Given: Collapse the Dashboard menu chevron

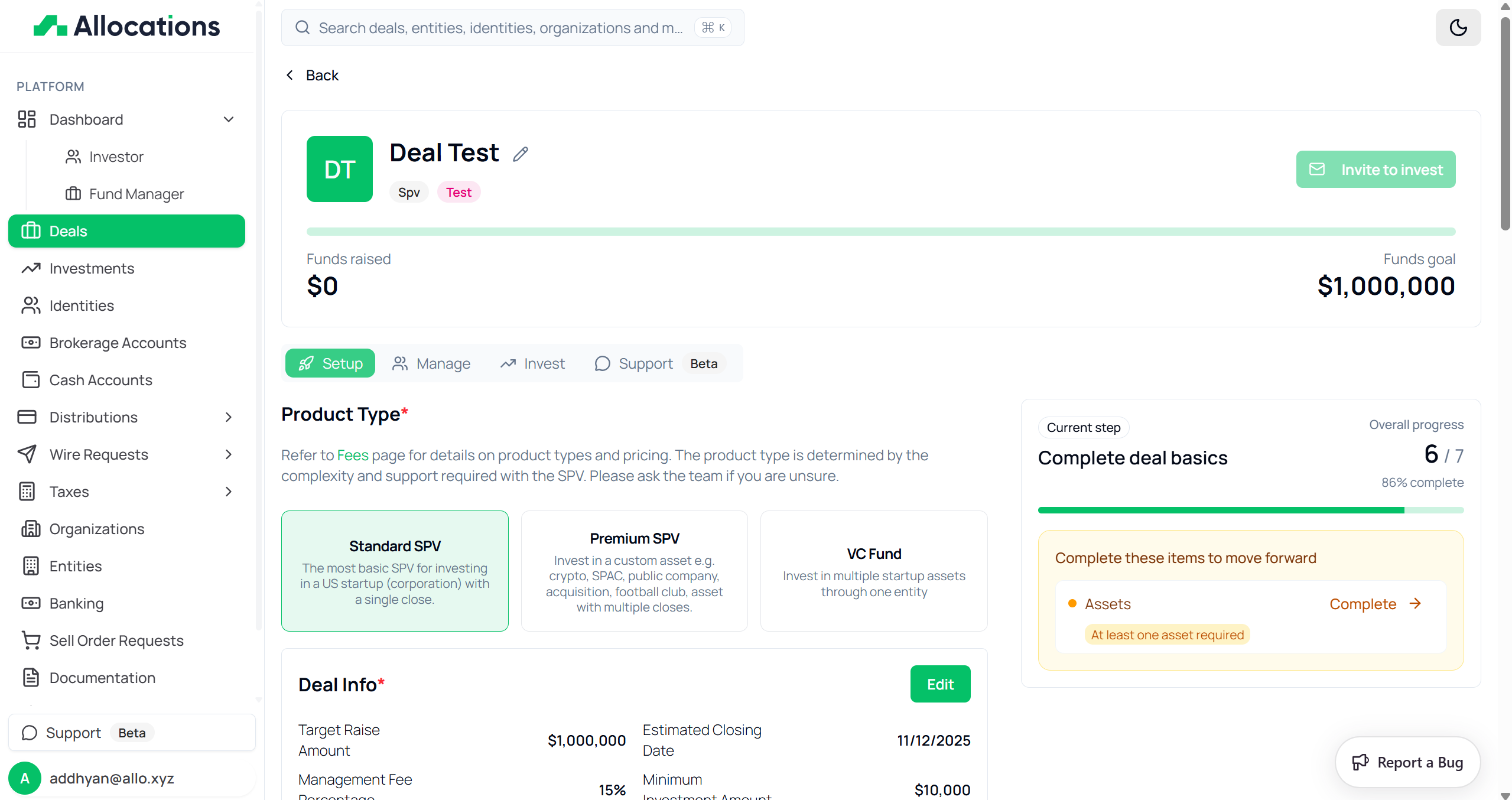Looking at the screenshot, I should 229,119.
